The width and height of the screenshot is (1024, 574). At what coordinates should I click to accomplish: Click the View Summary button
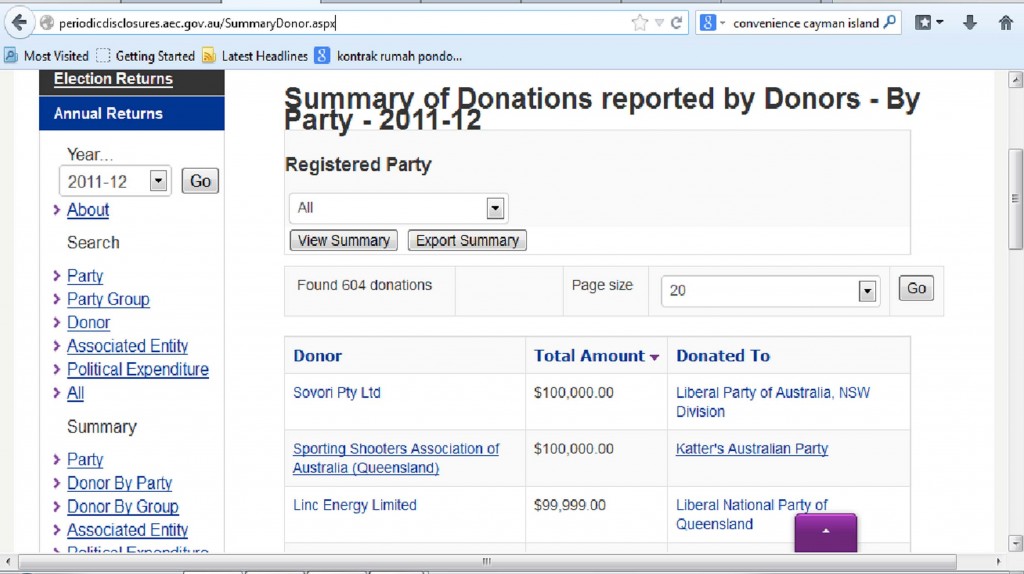(x=344, y=240)
